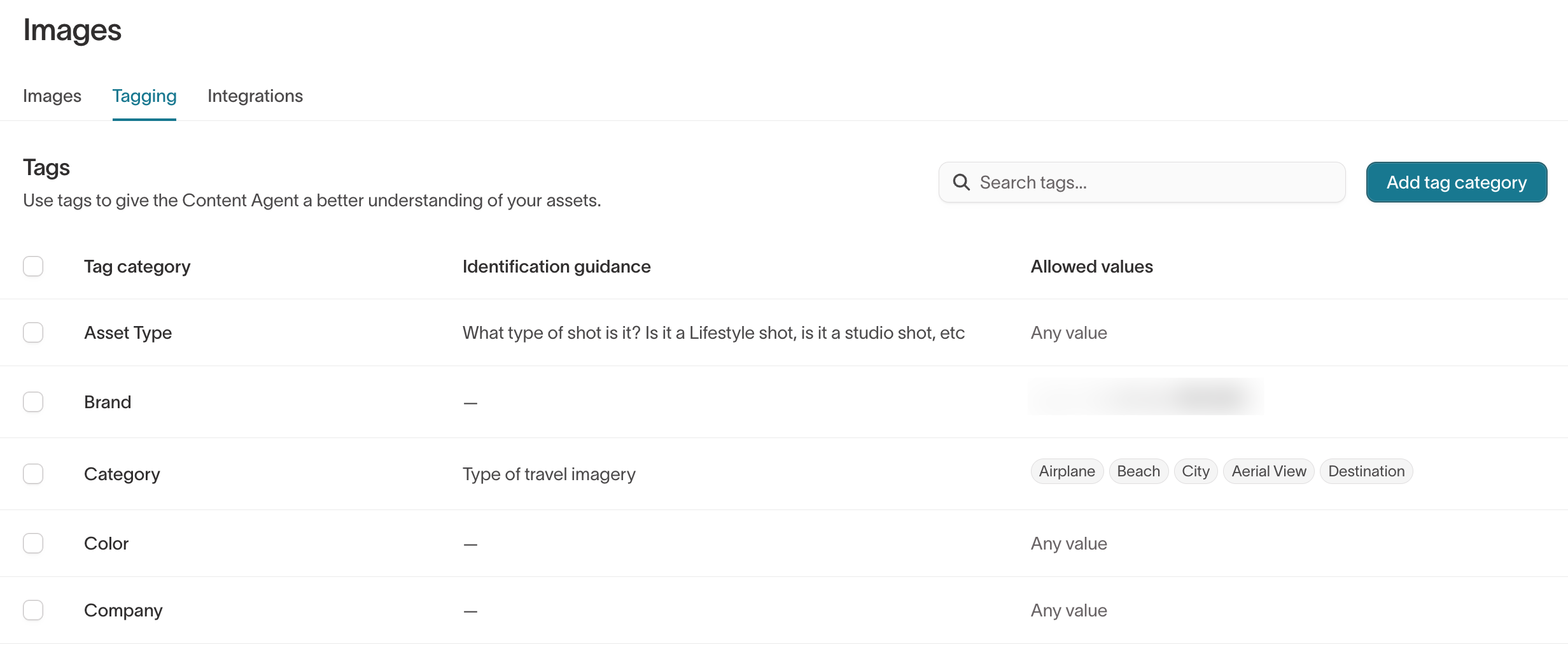1568x647 pixels.
Task: Focus the Search tags input field
Action: (x=1142, y=182)
